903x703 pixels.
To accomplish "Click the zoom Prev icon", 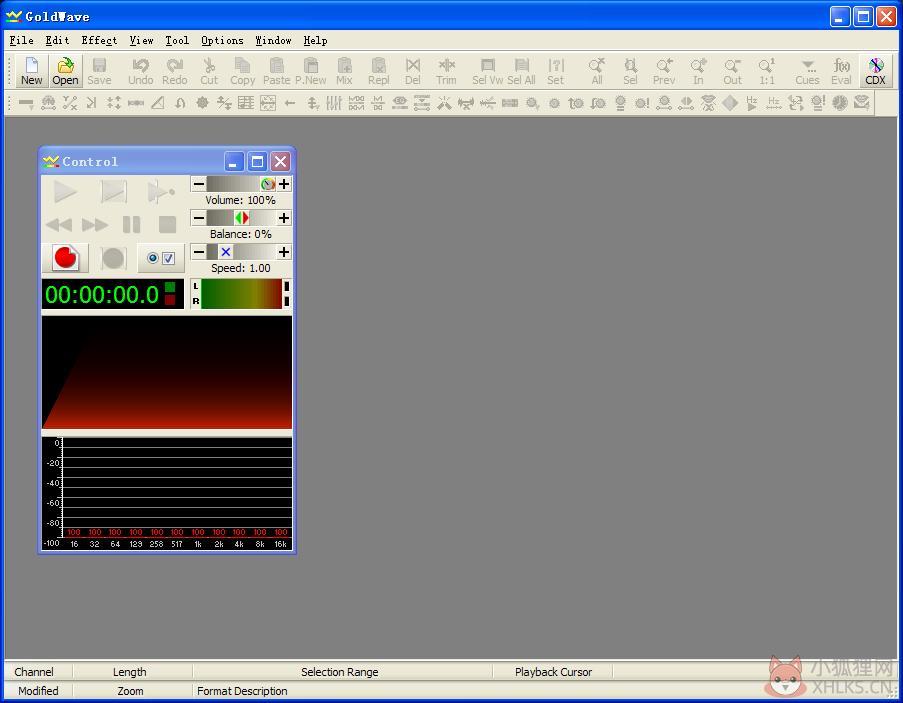I will (x=664, y=71).
